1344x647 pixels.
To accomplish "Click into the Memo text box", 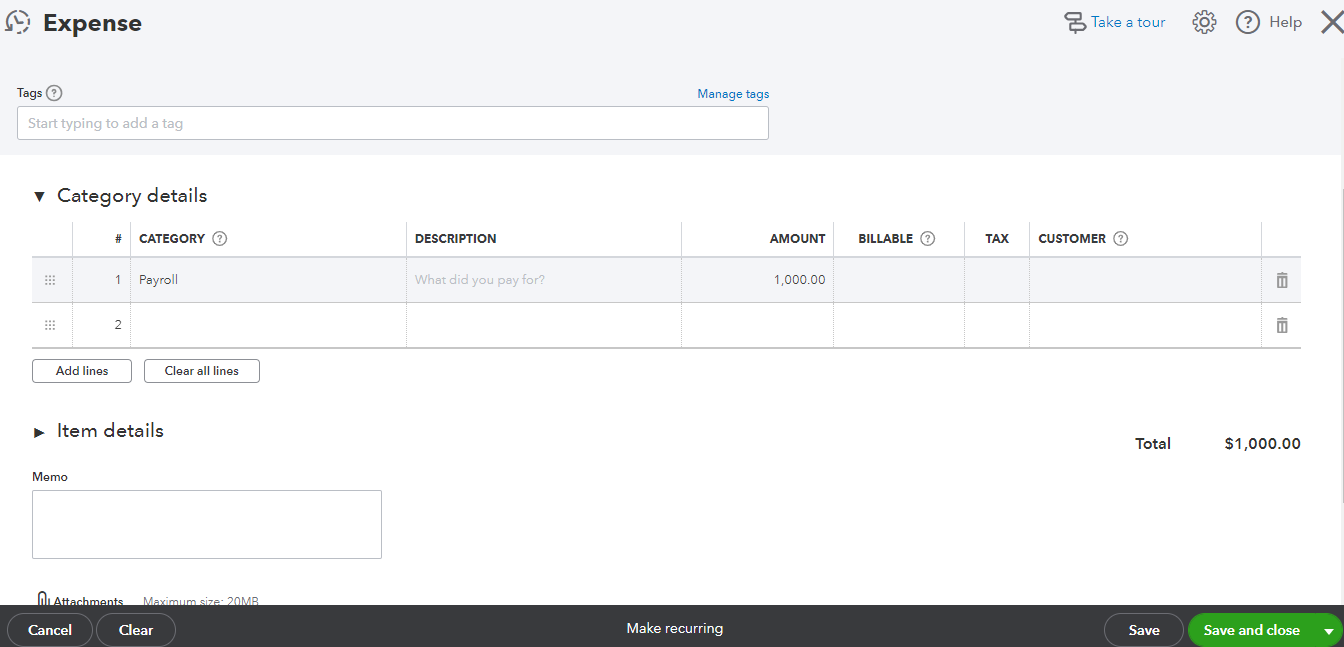I will pos(207,524).
